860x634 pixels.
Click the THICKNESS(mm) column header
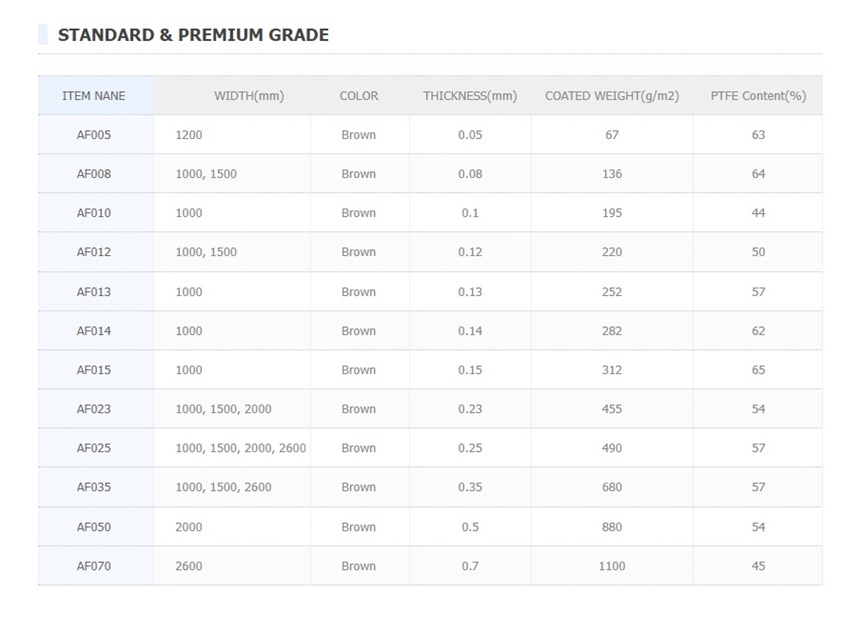(x=470, y=96)
